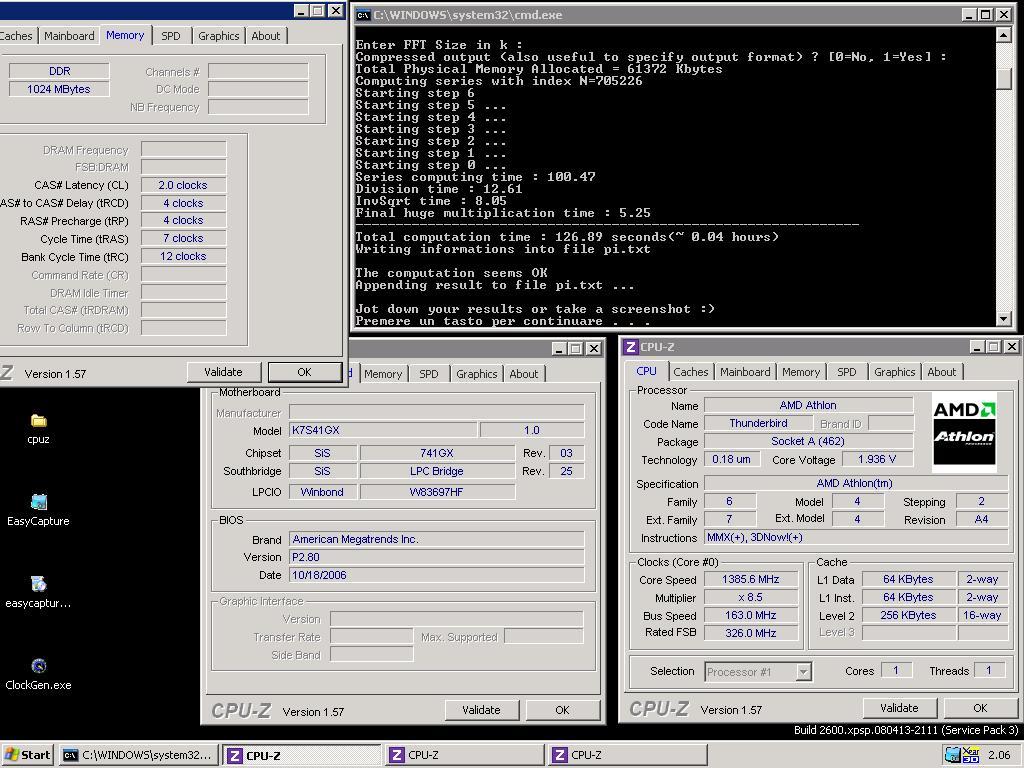Switch to cmd.exe via its taskbar button
This screenshot has width=1024, height=768.
(138, 755)
